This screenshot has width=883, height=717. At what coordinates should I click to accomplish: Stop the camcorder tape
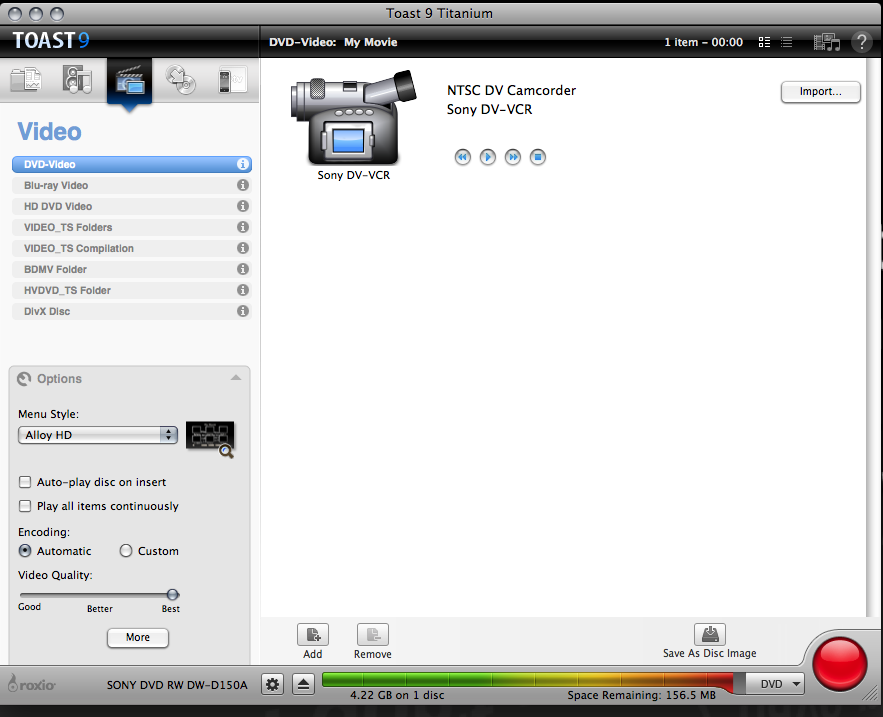tap(538, 157)
